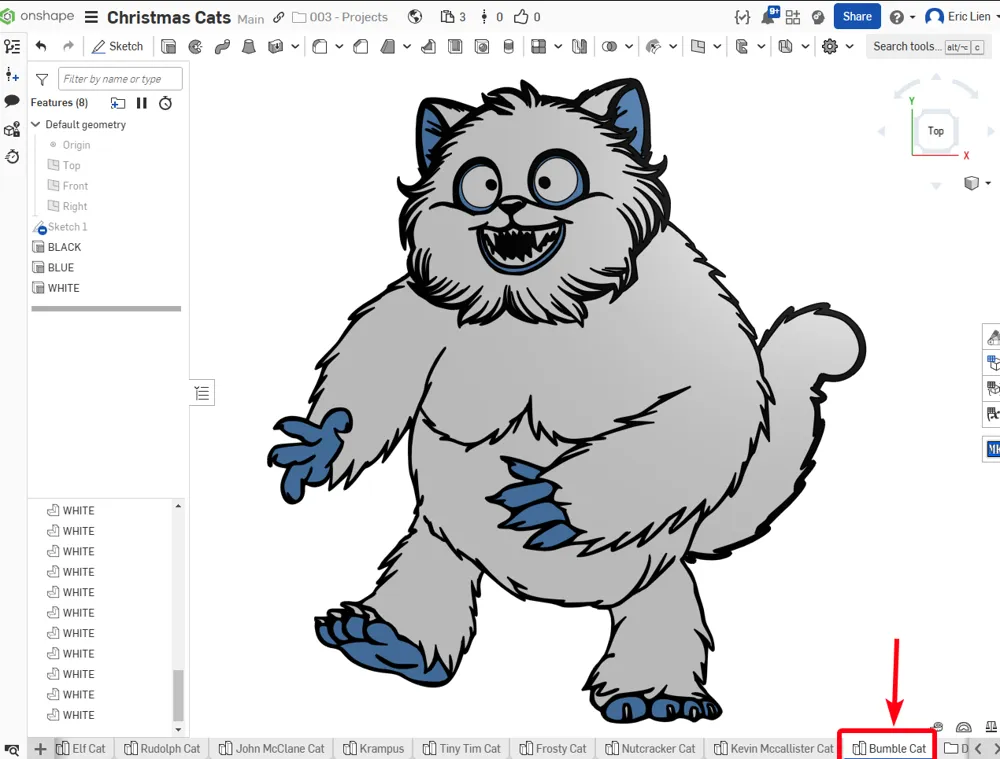Click the blue Share button
This screenshot has height=759, width=1000.
857,17
